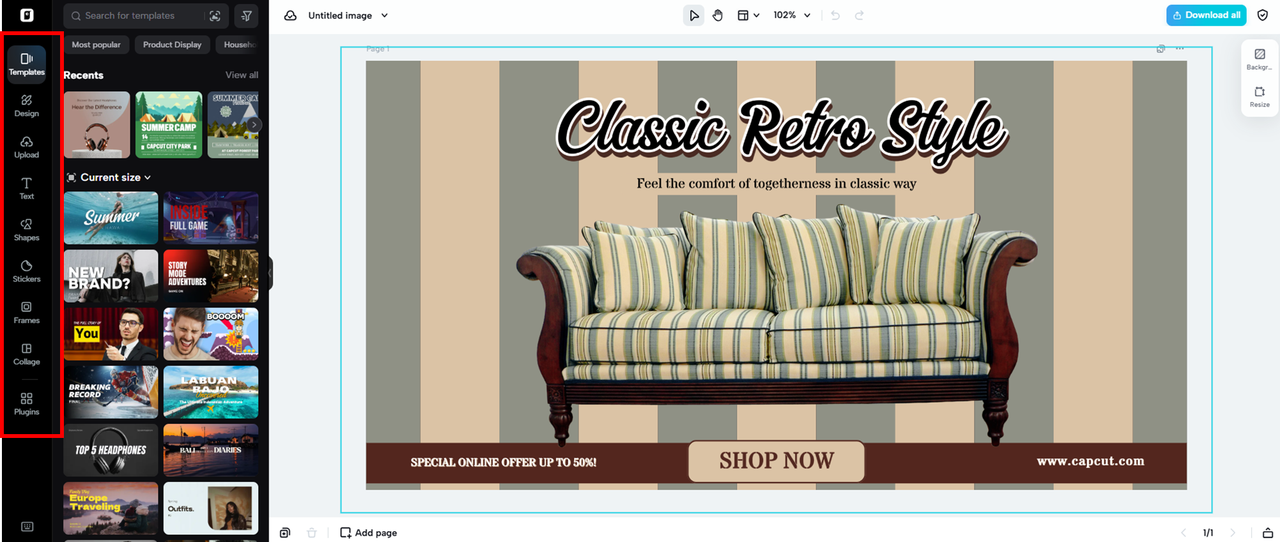Collapse the templates side panel handle
The height and width of the screenshot is (542, 1280).
click(269, 273)
